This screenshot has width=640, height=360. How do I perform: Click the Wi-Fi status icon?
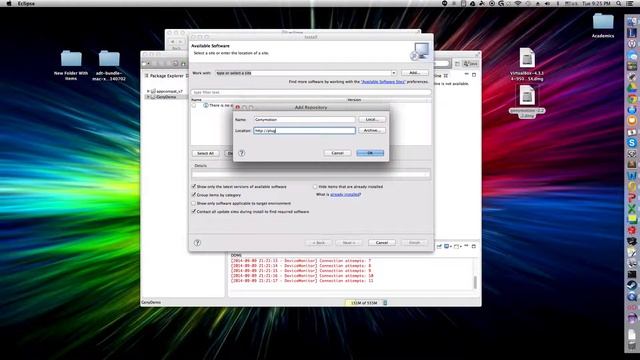click(518, 3)
